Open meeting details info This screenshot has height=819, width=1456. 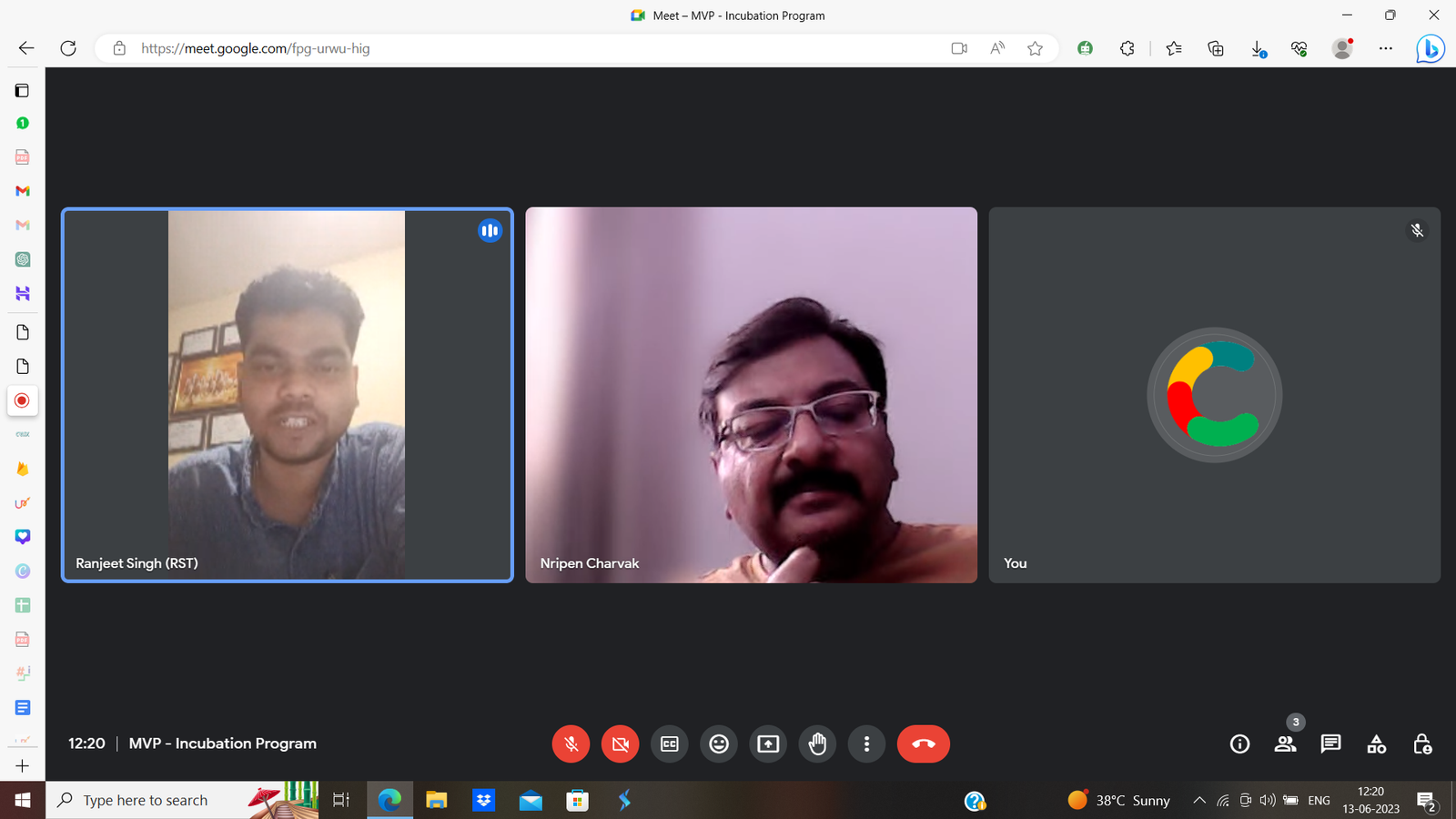tap(1239, 743)
